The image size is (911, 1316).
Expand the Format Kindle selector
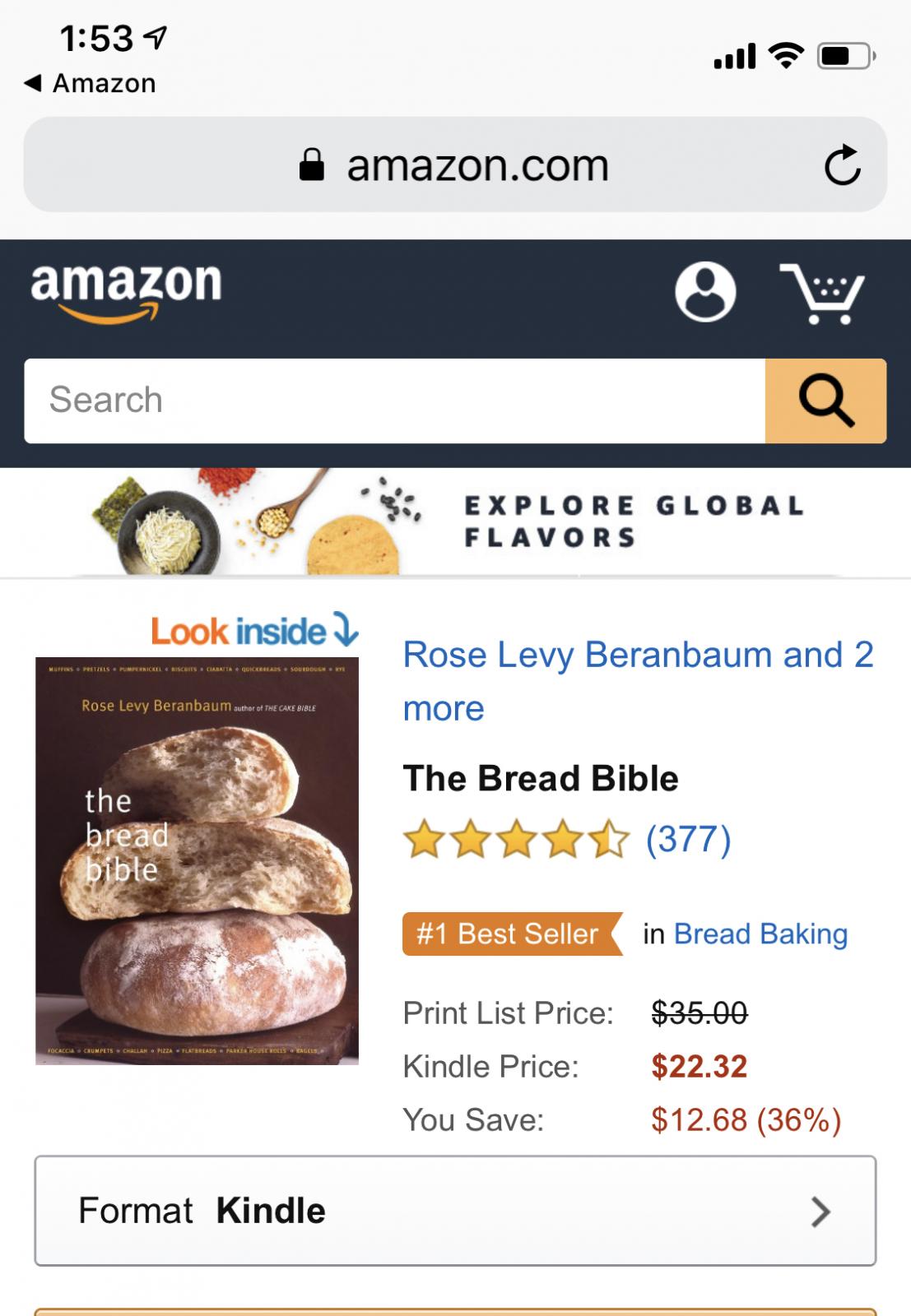(454, 1211)
